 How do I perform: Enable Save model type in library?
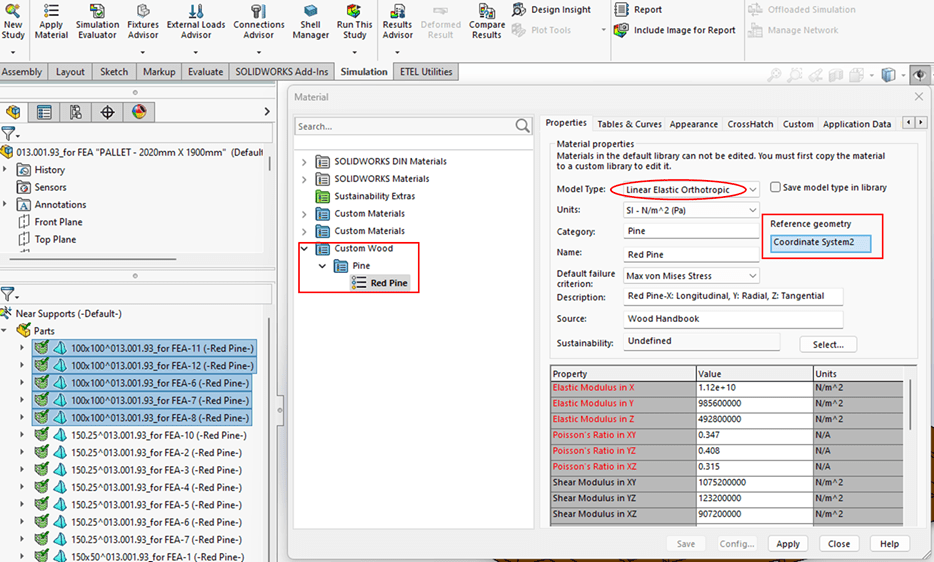coord(776,188)
